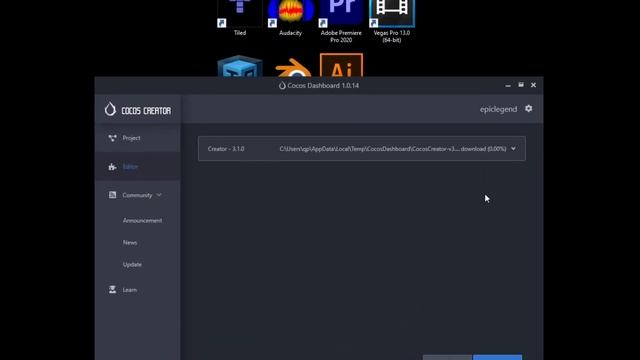The image size is (640, 360).
Task: Click the Project branch icon
Action: click(x=112, y=138)
